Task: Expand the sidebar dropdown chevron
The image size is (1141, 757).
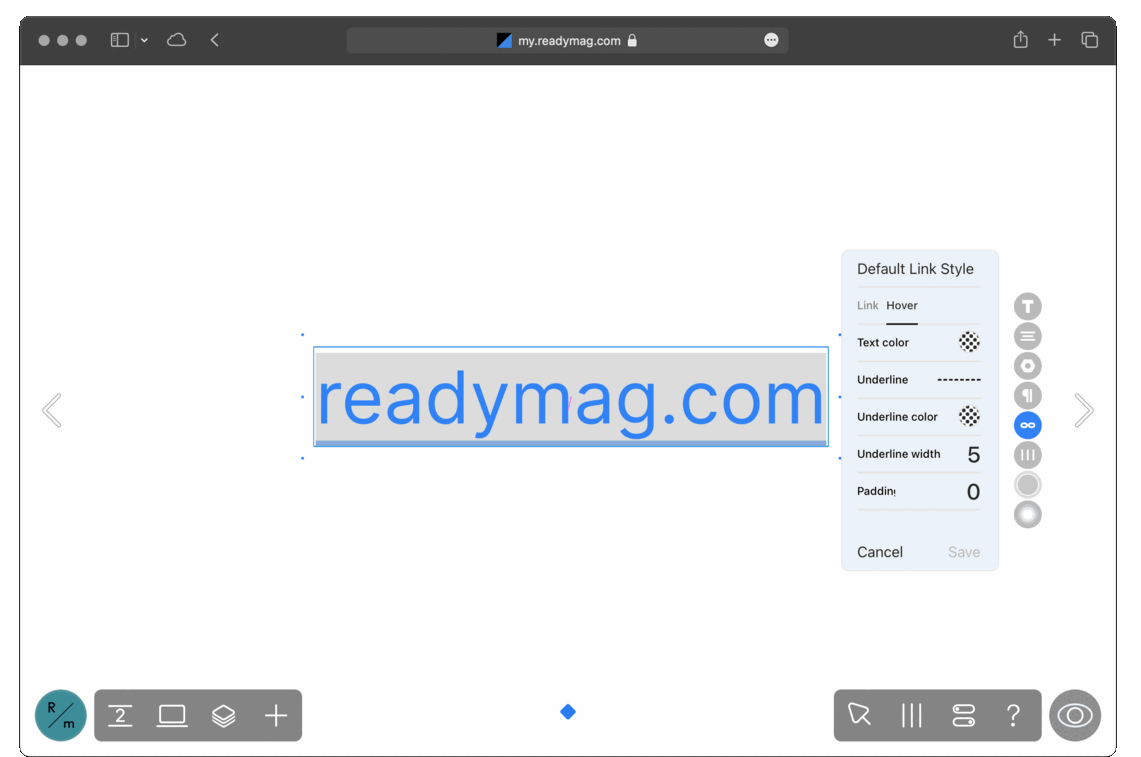Action: (144, 40)
